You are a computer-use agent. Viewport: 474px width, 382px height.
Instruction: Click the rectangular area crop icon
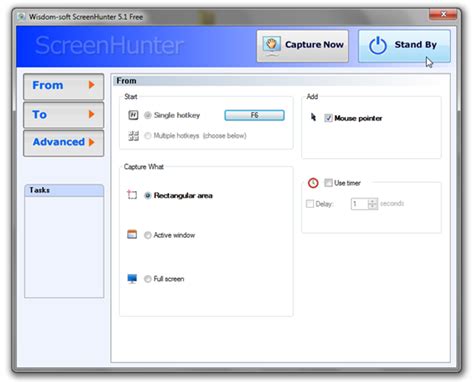(132, 195)
